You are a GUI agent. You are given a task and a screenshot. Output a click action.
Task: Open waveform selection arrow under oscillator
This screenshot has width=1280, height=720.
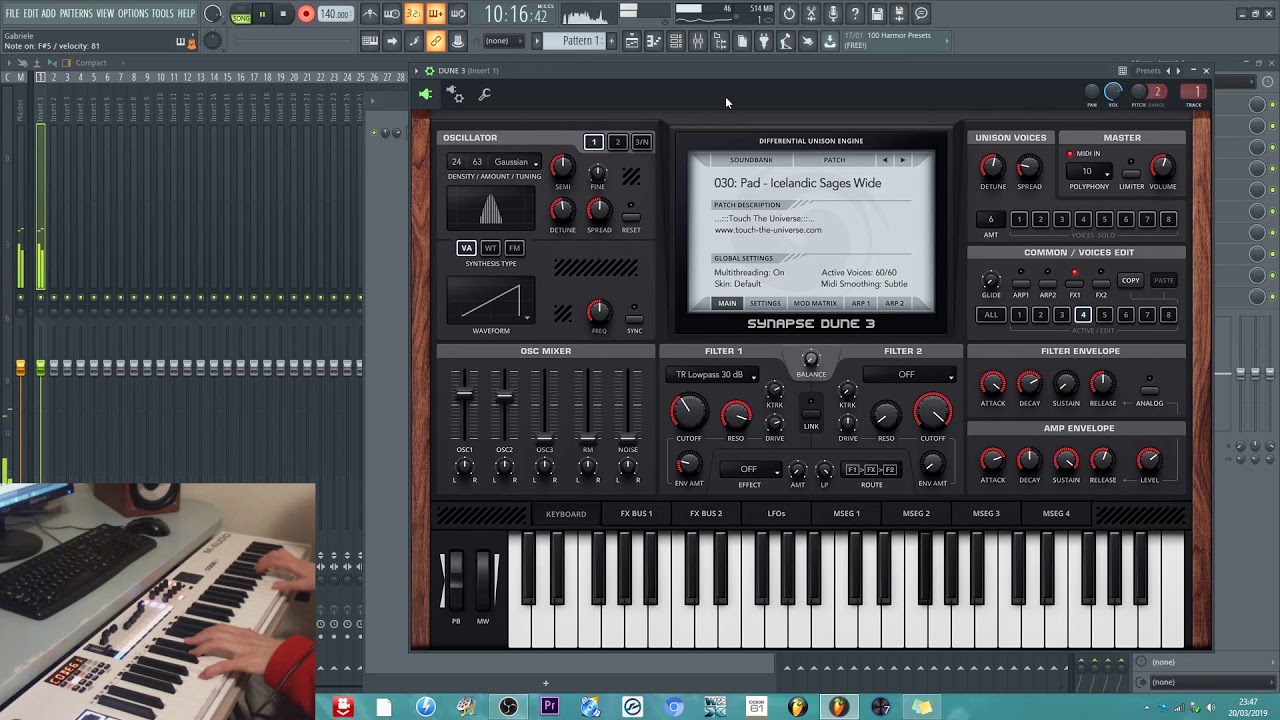527,318
